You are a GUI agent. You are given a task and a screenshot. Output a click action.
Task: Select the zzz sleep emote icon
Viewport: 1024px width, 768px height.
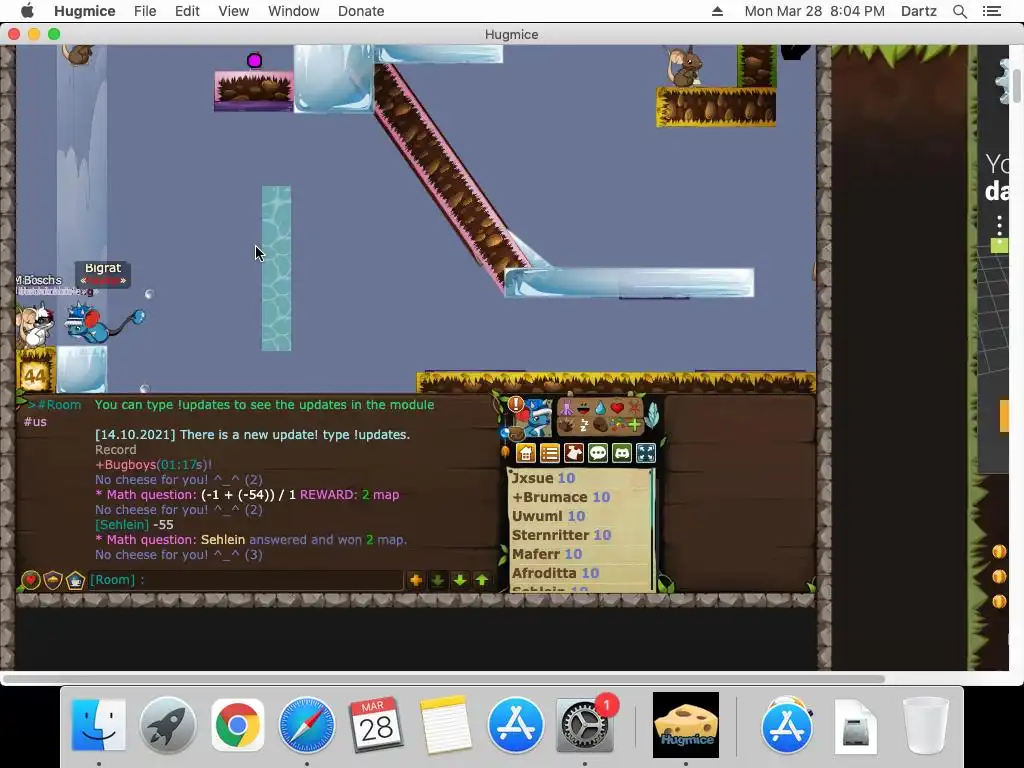pyautogui.click(x=584, y=425)
